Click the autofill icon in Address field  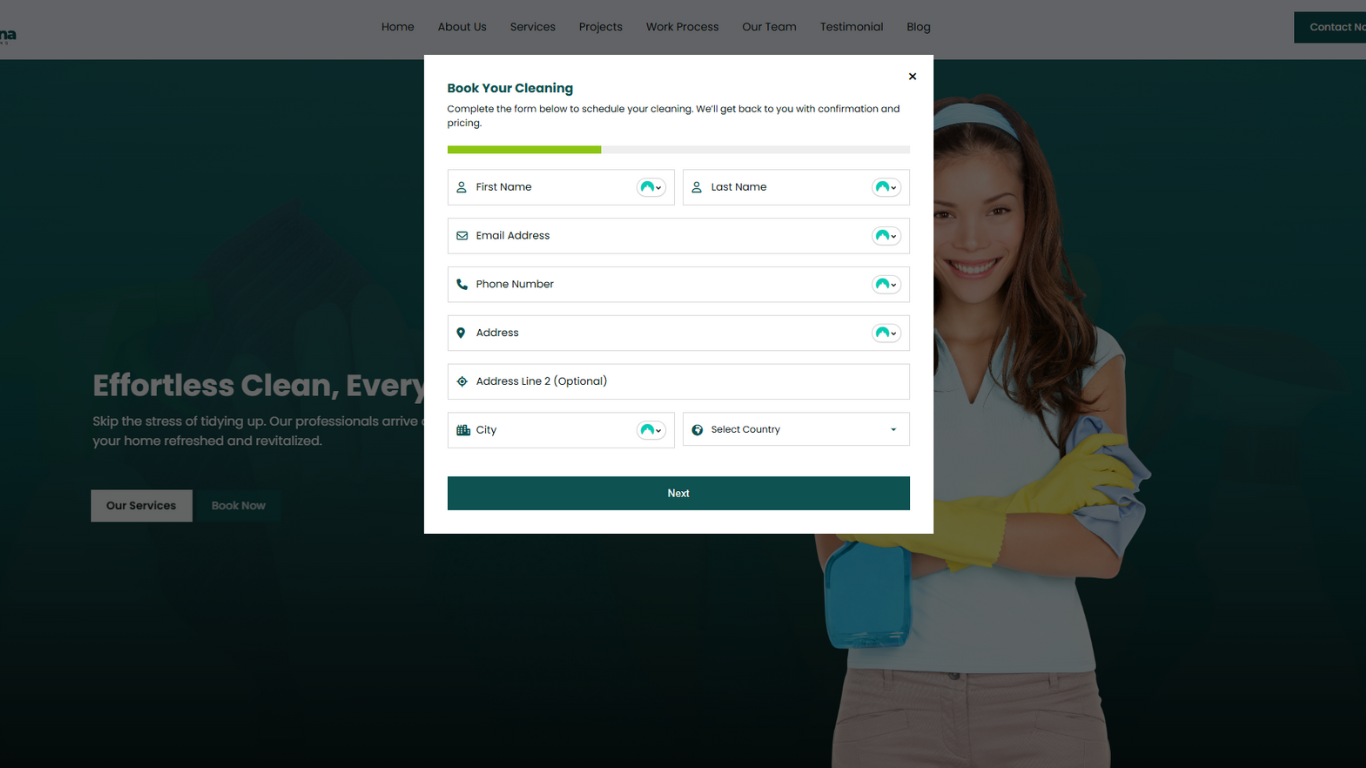pos(886,333)
